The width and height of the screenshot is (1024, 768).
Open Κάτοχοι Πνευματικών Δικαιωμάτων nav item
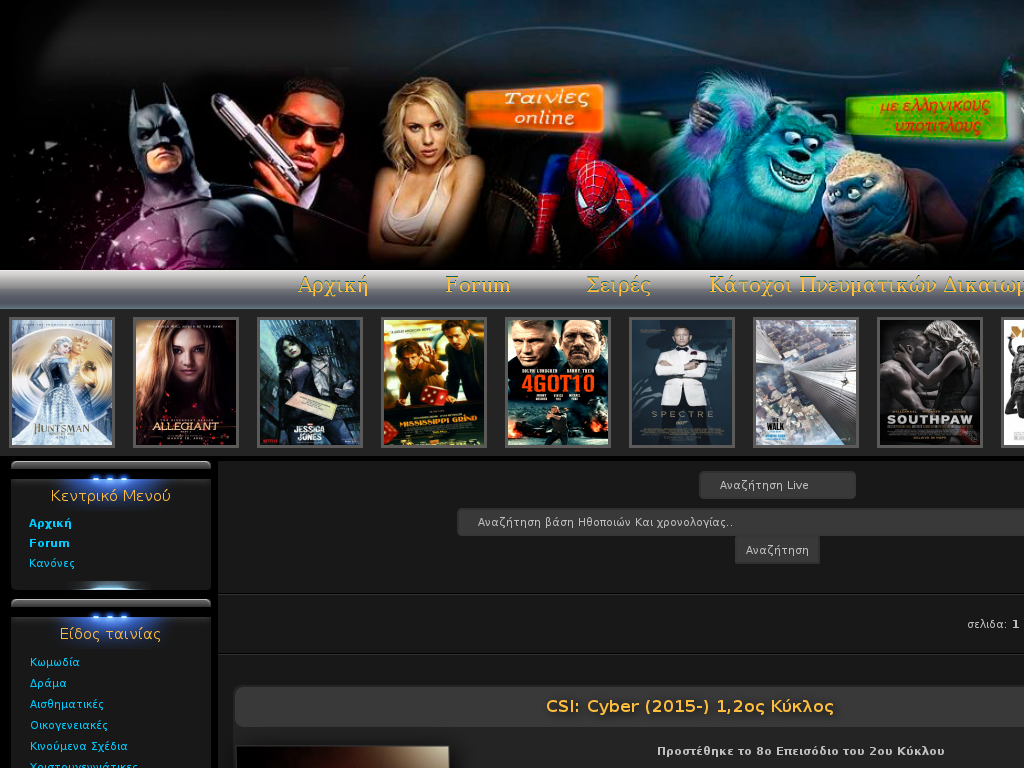[x=867, y=285]
